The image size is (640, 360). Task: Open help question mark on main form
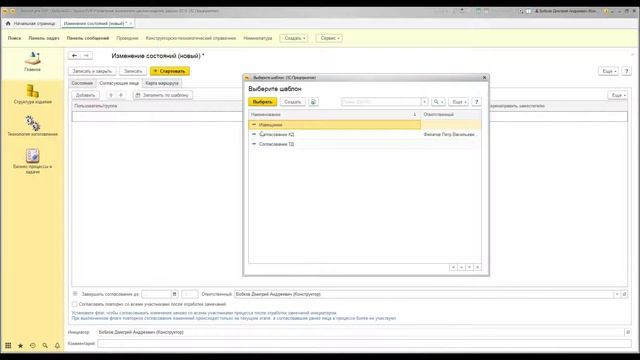[x=627, y=71]
